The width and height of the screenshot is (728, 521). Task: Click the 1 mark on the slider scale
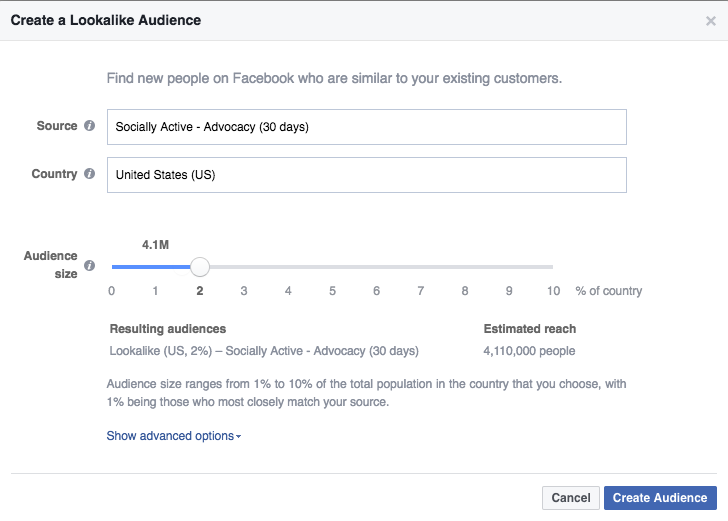point(155,291)
